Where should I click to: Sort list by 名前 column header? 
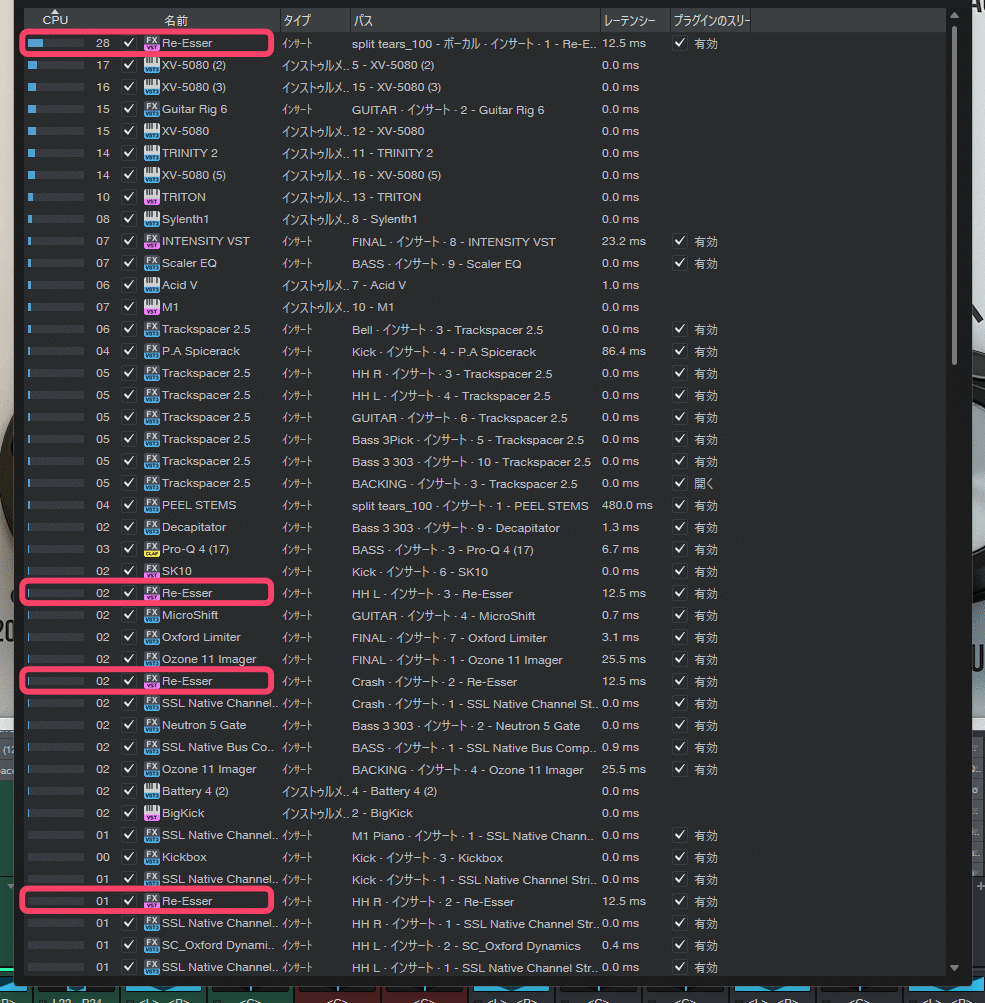(x=176, y=20)
